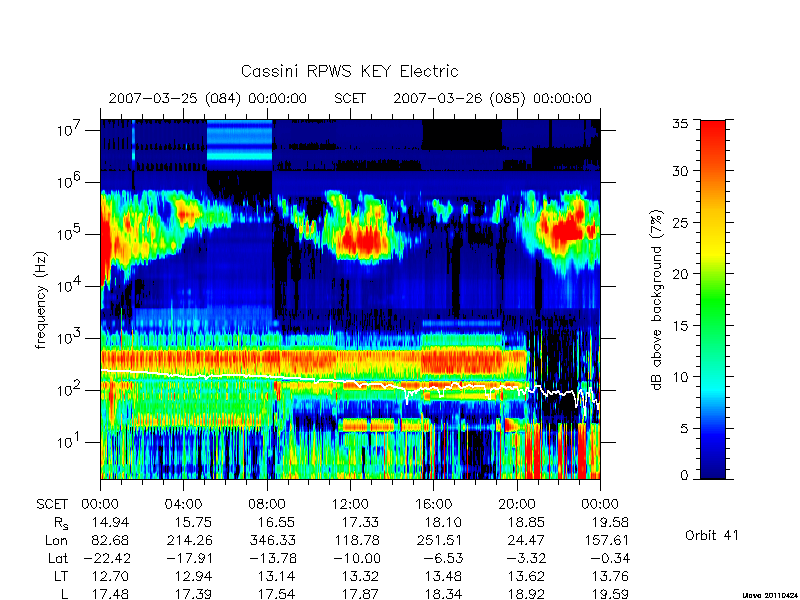
Task: Click the LT value 13.48
Action: pyautogui.click(x=443, y=577)
